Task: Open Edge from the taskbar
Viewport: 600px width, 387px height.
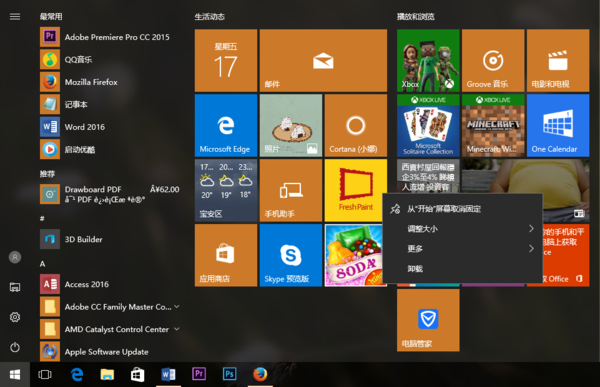Action: pos(77,375)
